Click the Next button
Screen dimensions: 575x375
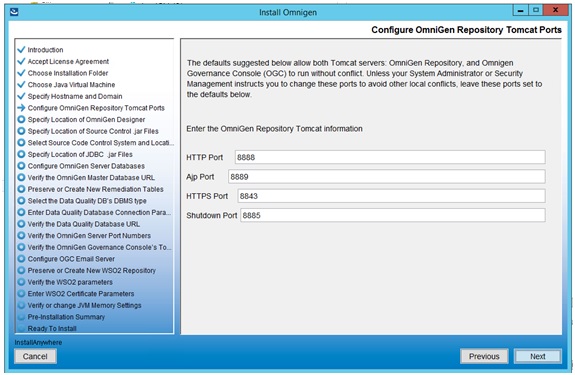538,356
